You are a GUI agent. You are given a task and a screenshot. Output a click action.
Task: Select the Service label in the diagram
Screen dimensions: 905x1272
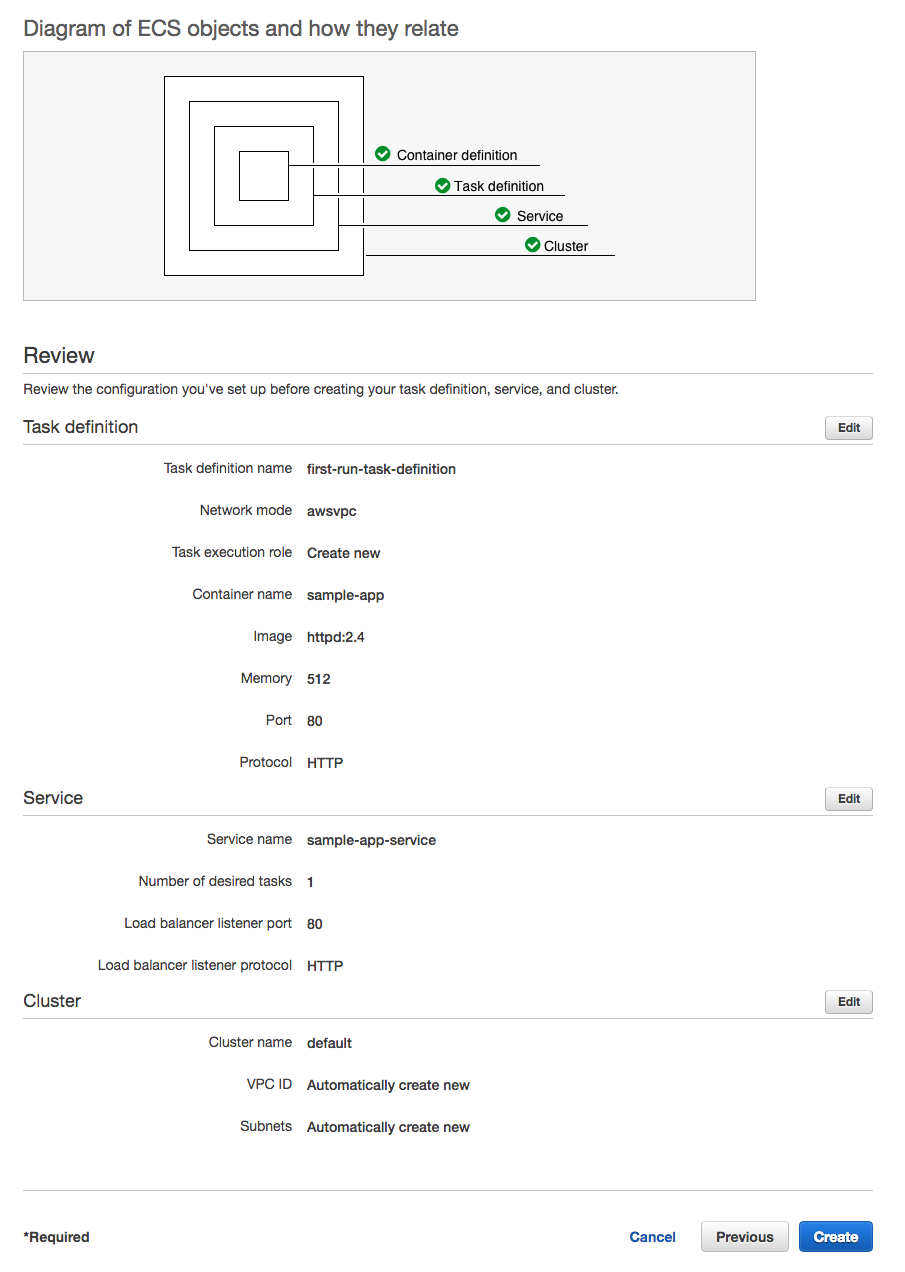pos(540,216)
